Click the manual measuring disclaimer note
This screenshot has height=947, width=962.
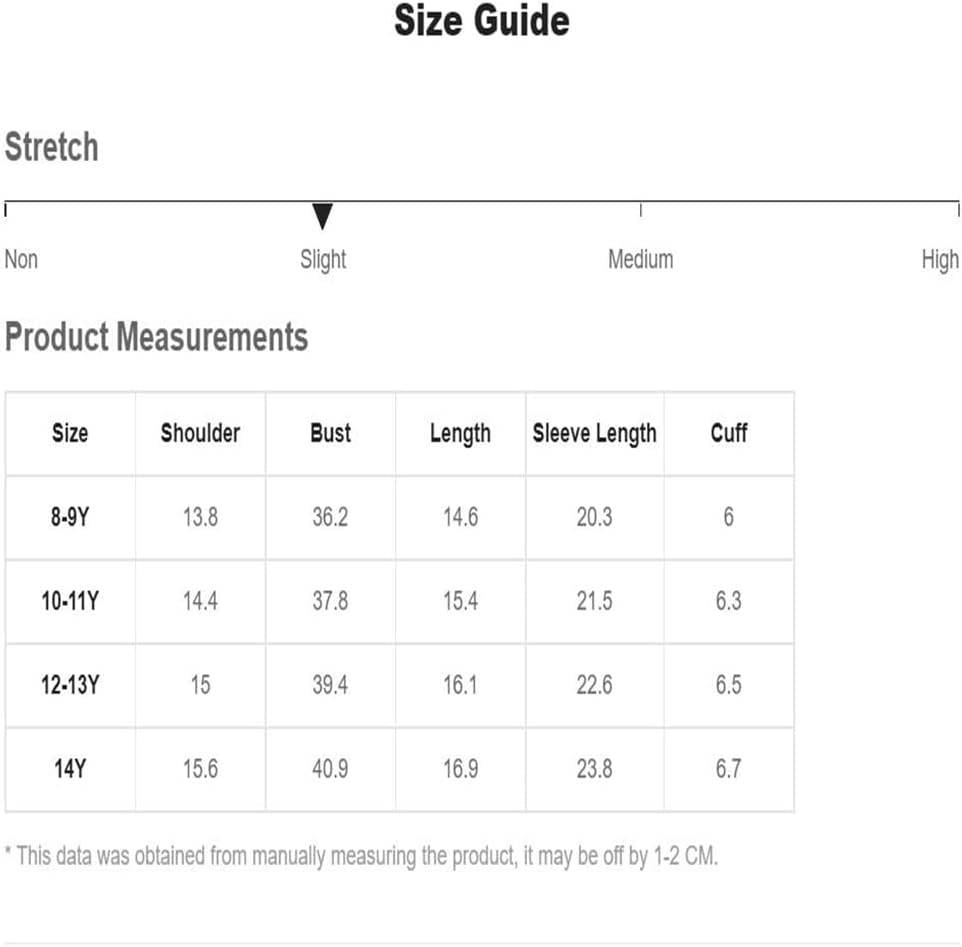coord(361,856)
